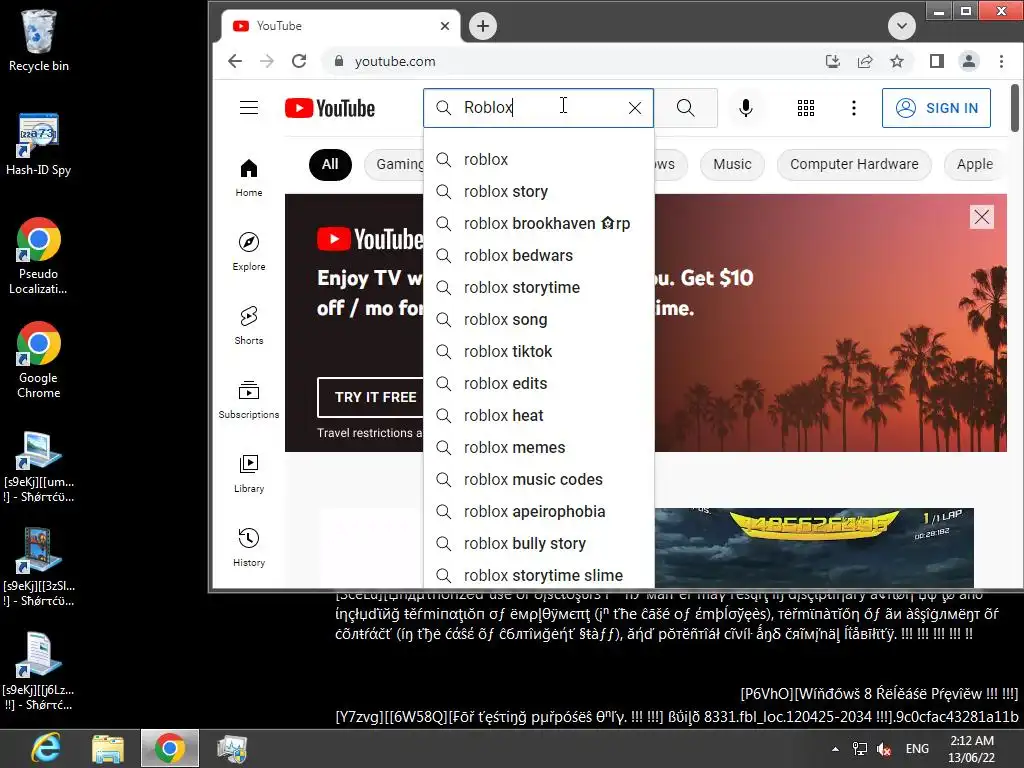Open a new Chrome tab
This screenshot has width=1024, height=768.
[483, 26]
